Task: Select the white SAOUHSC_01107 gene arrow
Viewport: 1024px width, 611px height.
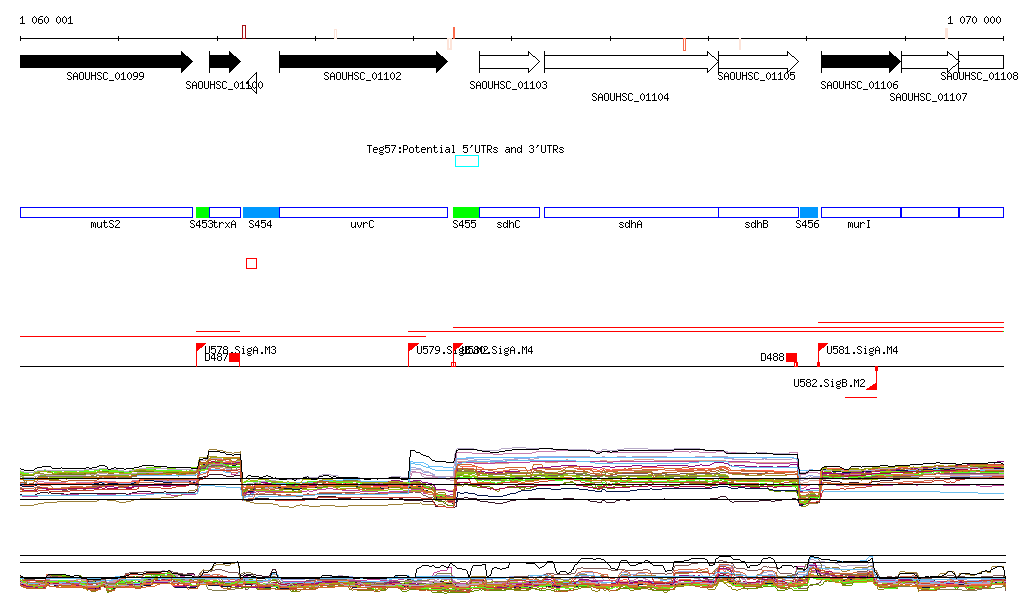Action: (x=930, y=62)
